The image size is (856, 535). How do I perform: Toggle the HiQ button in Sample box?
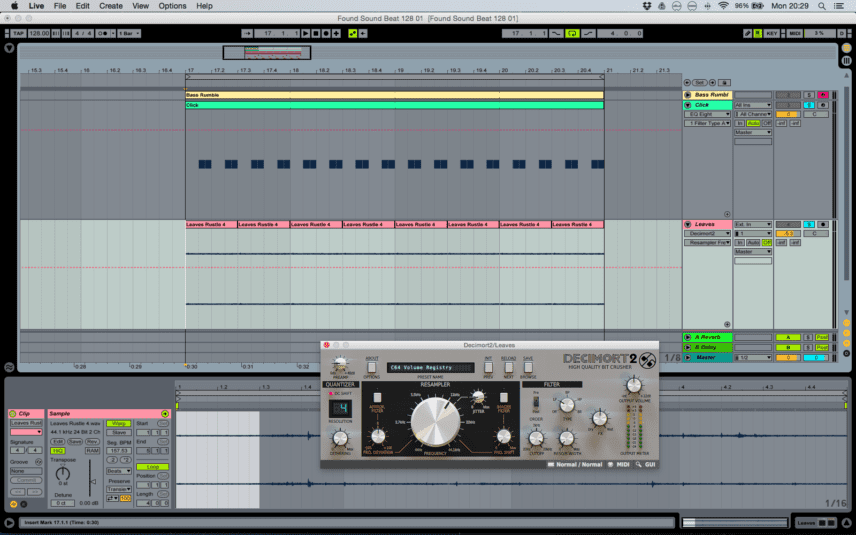[x=57, y=451]
